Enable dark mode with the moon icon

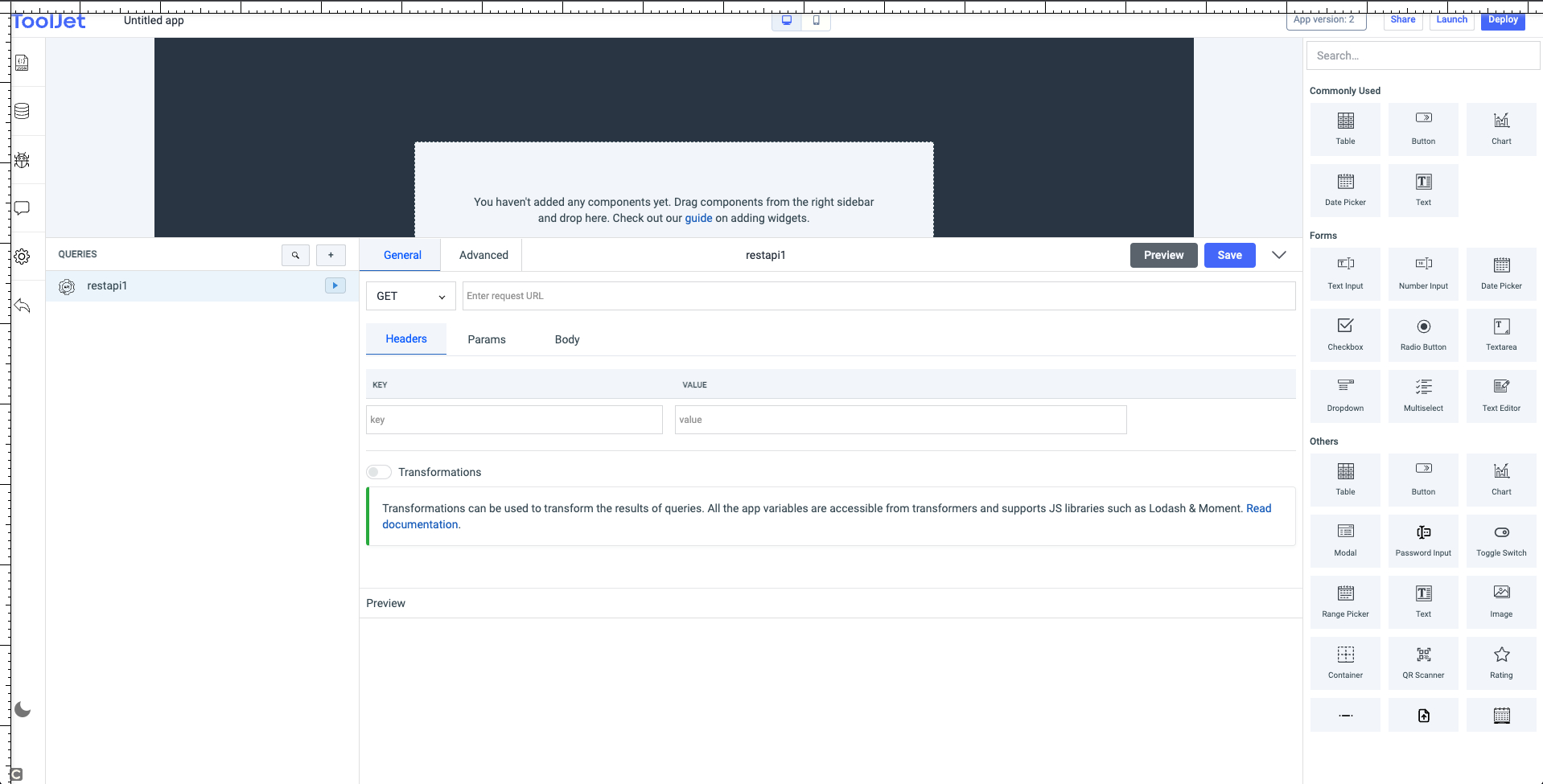[x=22, y=710]
